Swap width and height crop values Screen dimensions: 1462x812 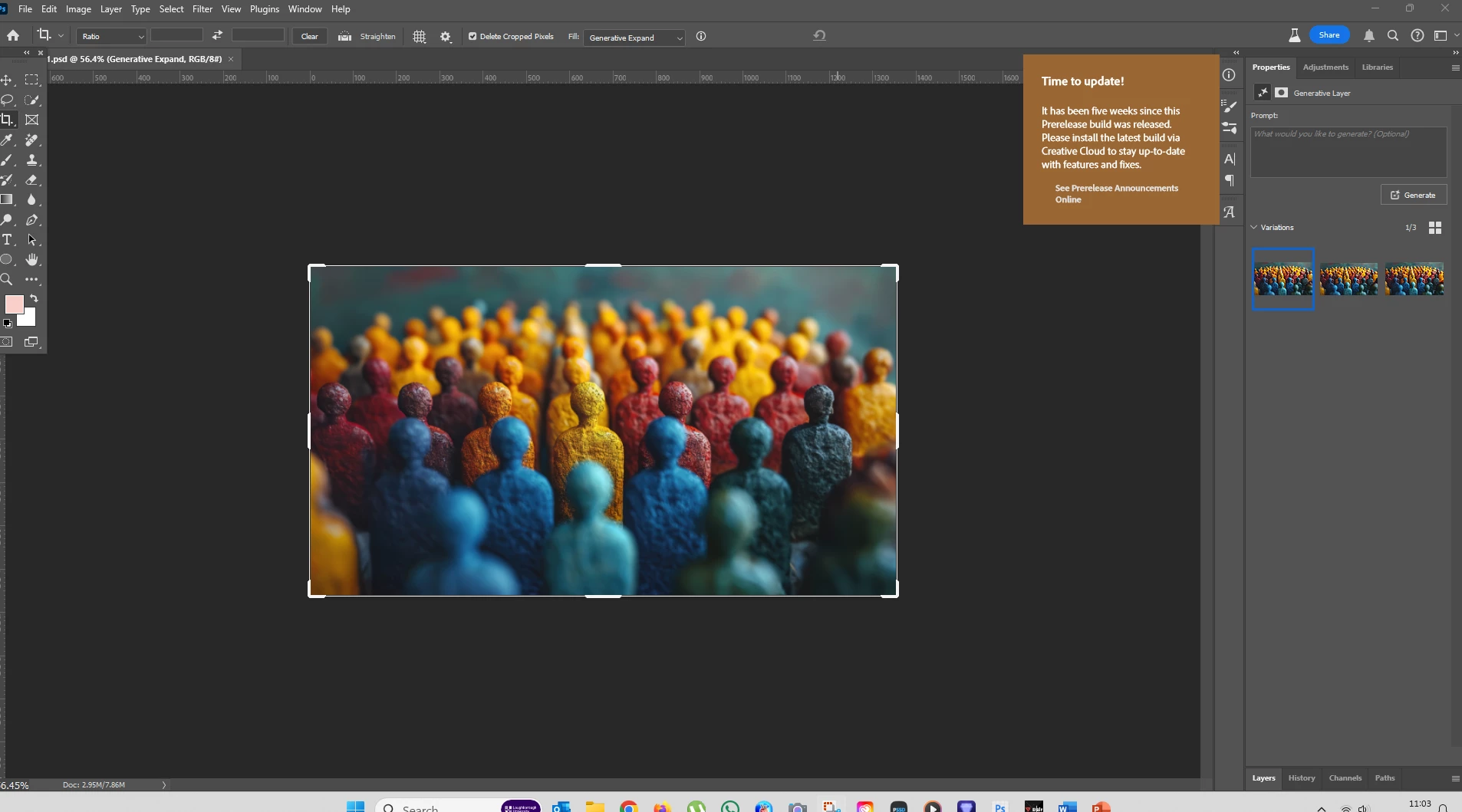coord(217,35)
